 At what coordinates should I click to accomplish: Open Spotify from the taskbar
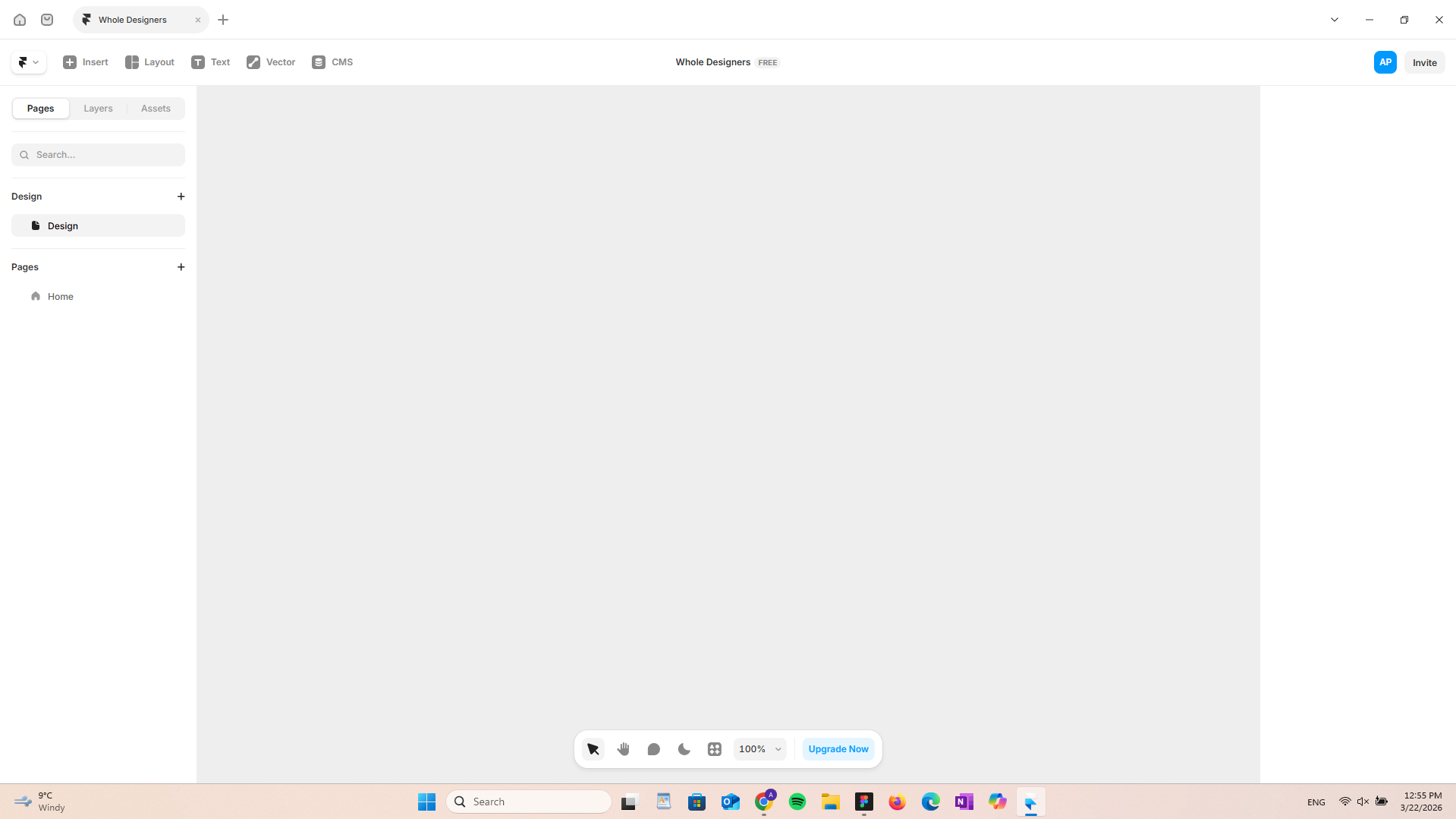click(x=797, y=802)
